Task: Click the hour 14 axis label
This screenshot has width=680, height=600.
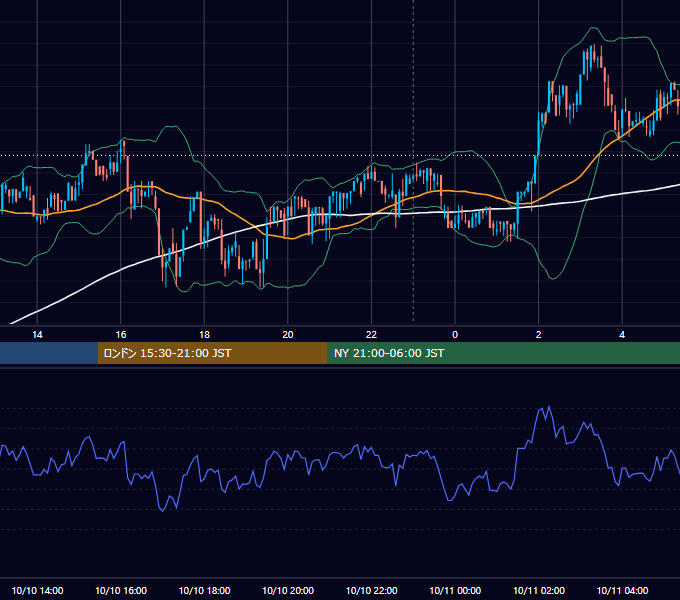Action: (37, 335)
